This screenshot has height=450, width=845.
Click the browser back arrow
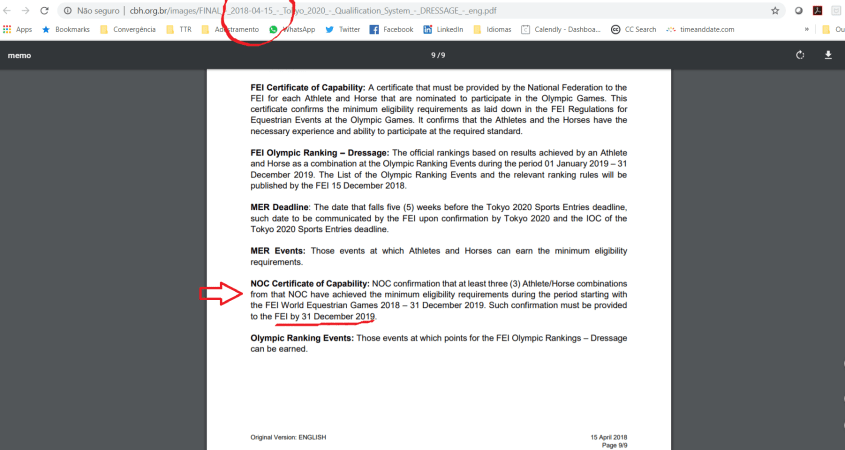(7, 10)
